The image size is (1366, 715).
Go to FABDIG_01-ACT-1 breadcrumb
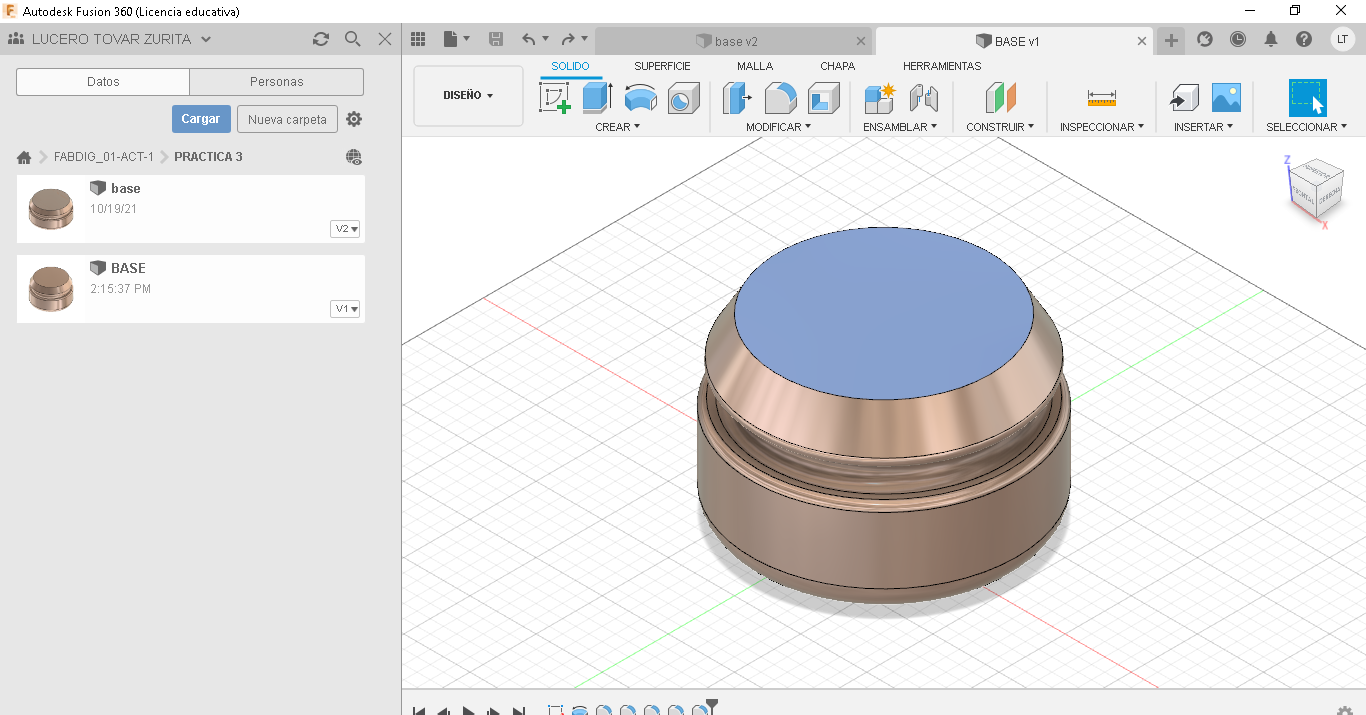pyautogui.click(x=104, y=157)
